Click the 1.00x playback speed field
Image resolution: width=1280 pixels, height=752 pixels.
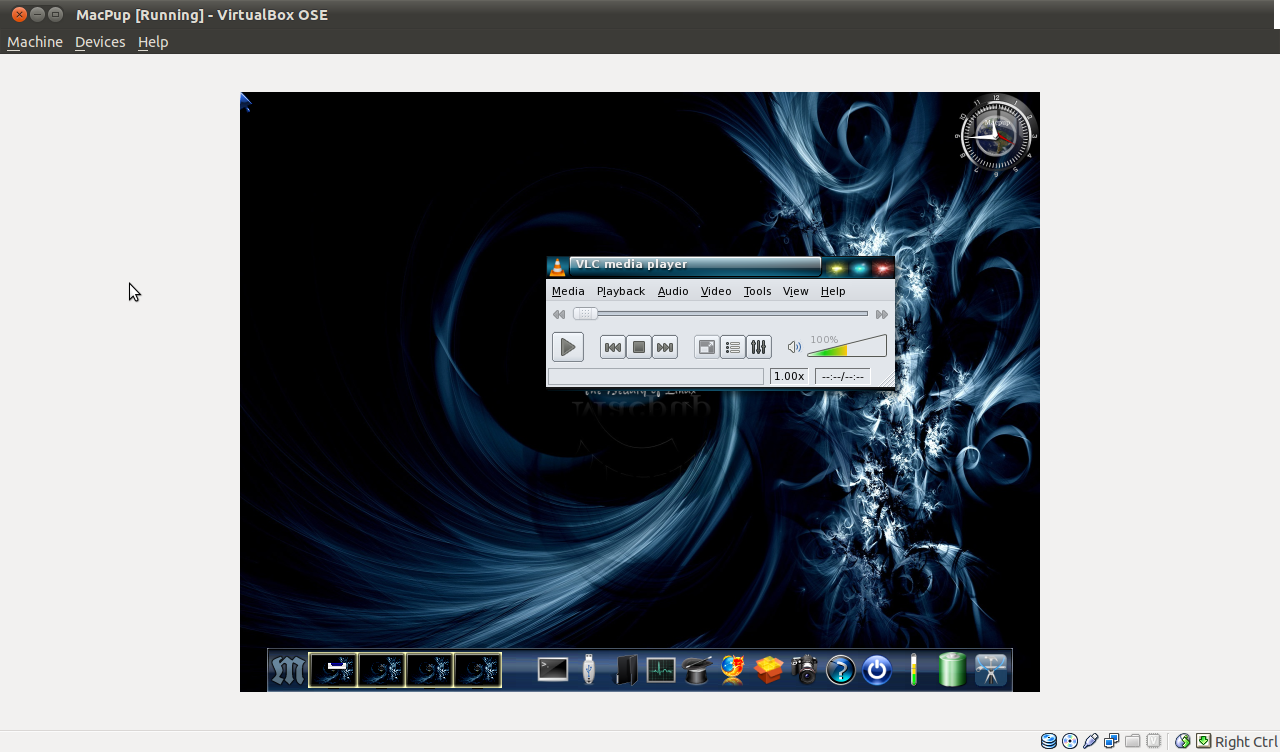[x=789, y=375]
